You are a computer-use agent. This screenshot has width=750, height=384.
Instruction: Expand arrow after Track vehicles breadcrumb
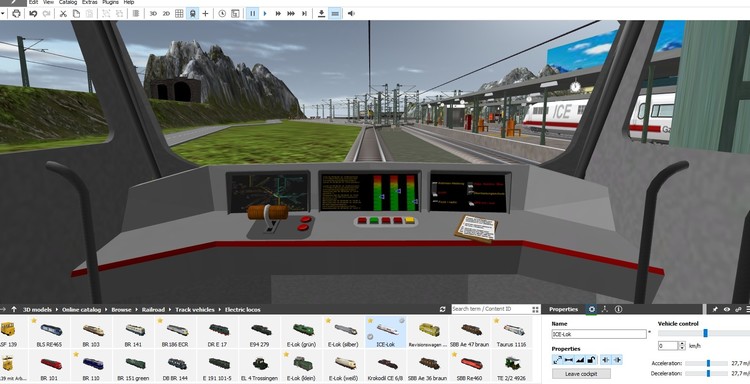point(220,309)
